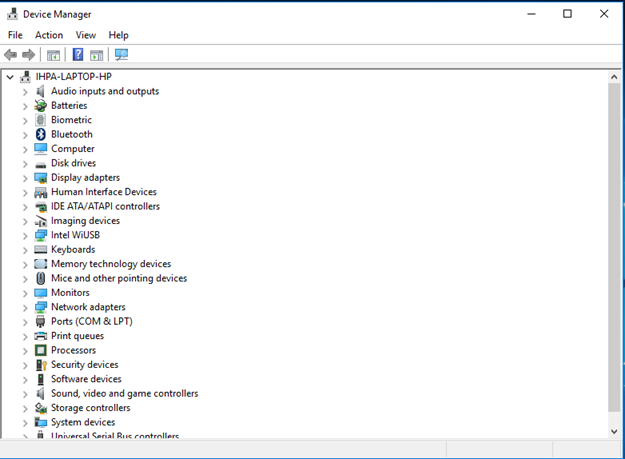Click the Processors category icon
This screenshot has width=625, height=459.
pyautogui.click(x=41, y=350)
